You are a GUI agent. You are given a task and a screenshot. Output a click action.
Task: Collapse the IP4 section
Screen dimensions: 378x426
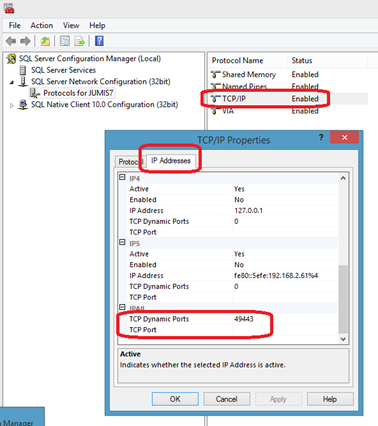tap(122, 178)
